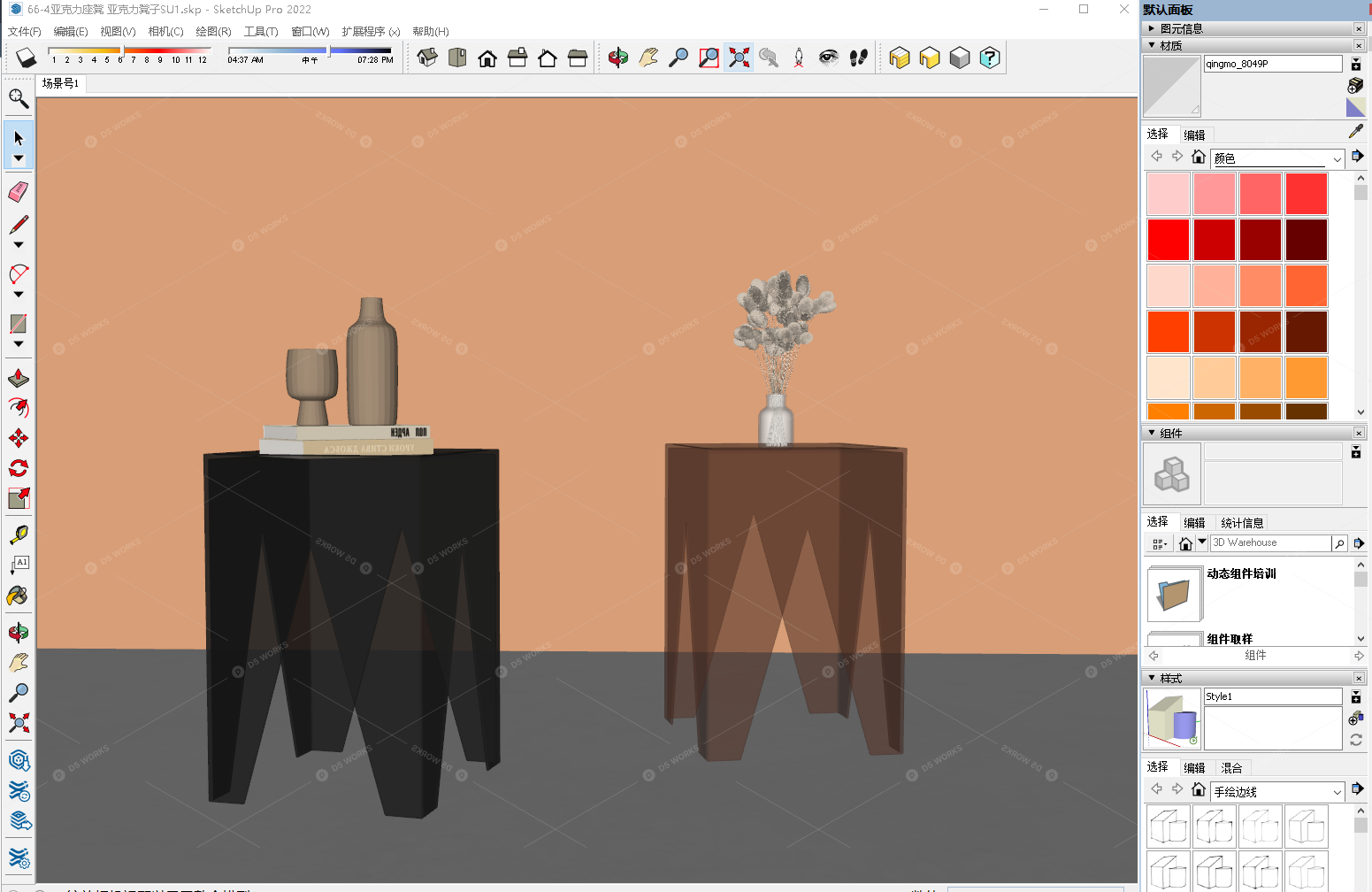Select the Push/Pull tool
The image size is (1372, 892).
pyautogui.click(x=19, y=379)
